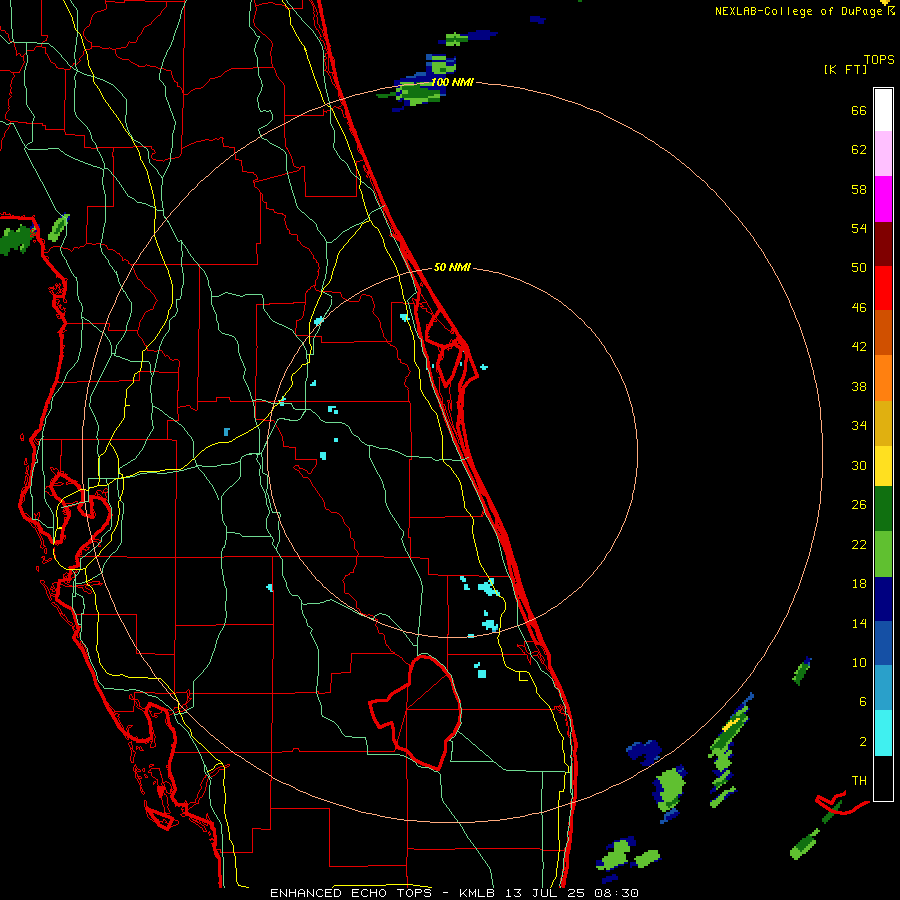
Task: Select the 58 value on the legend
Action: pyautogui.click(x=859, y=189)
